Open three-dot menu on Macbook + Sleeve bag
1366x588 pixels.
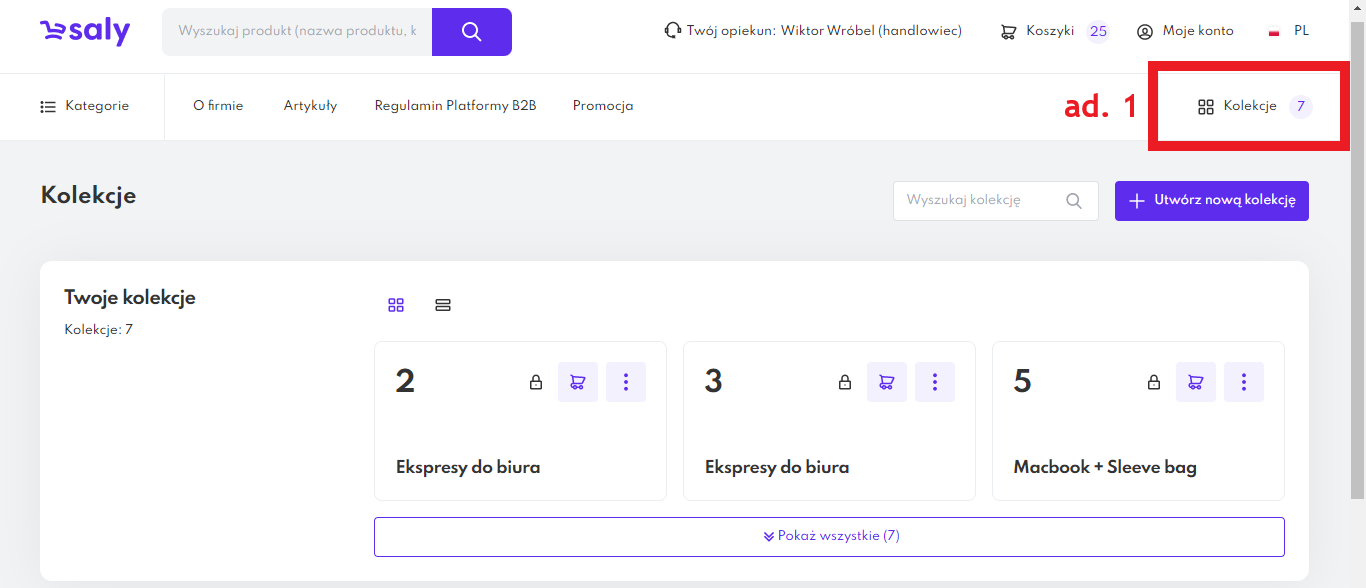1244,382
